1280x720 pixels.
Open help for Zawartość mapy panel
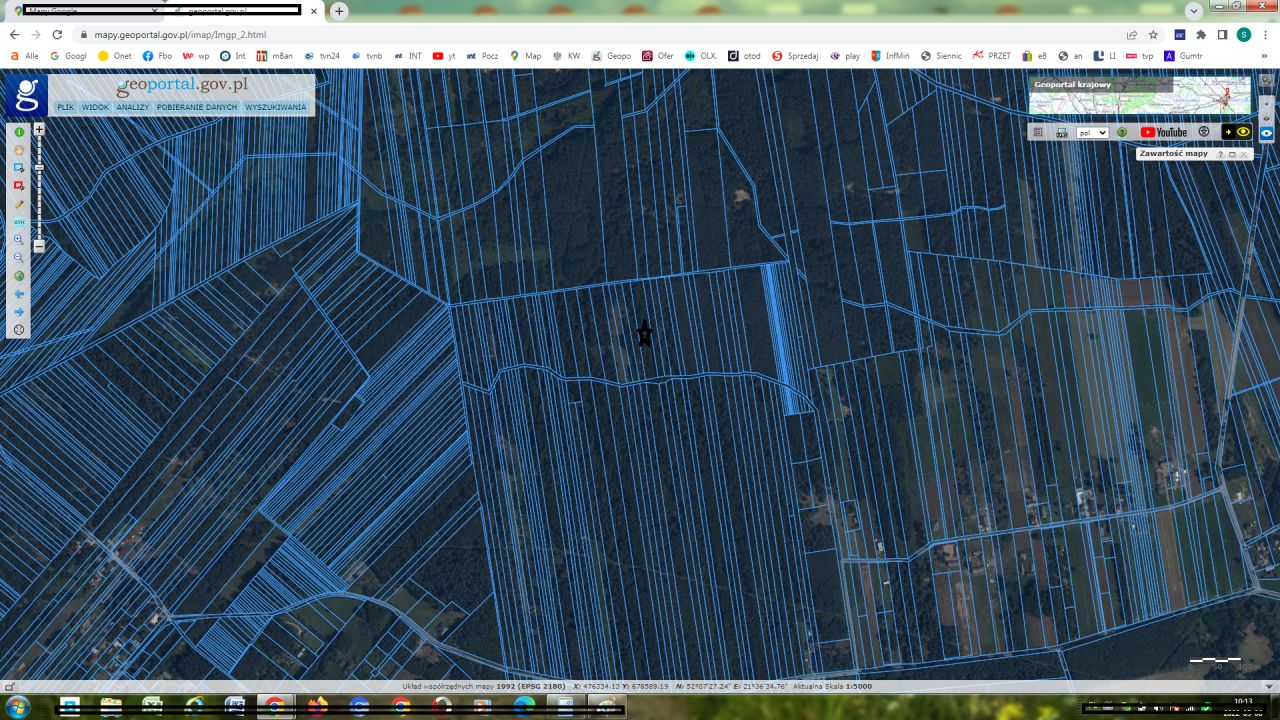click(x=1221, y=155)
